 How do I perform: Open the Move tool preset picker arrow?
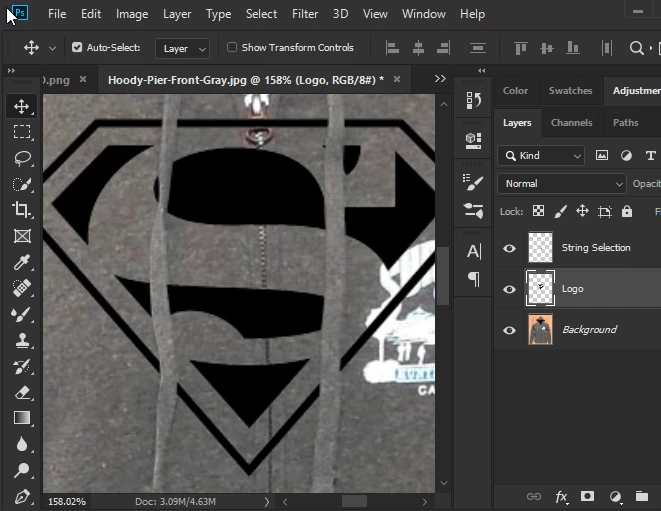pyautogui.click(x=52, y=48)
